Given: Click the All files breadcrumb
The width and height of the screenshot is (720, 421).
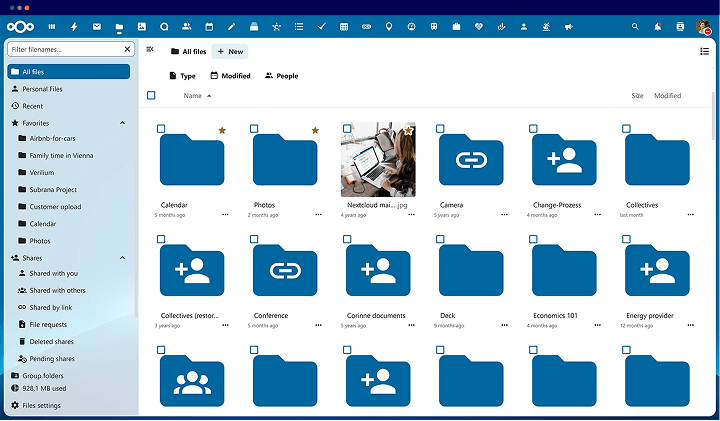Looking at the screenshot, I should [188, 51].
